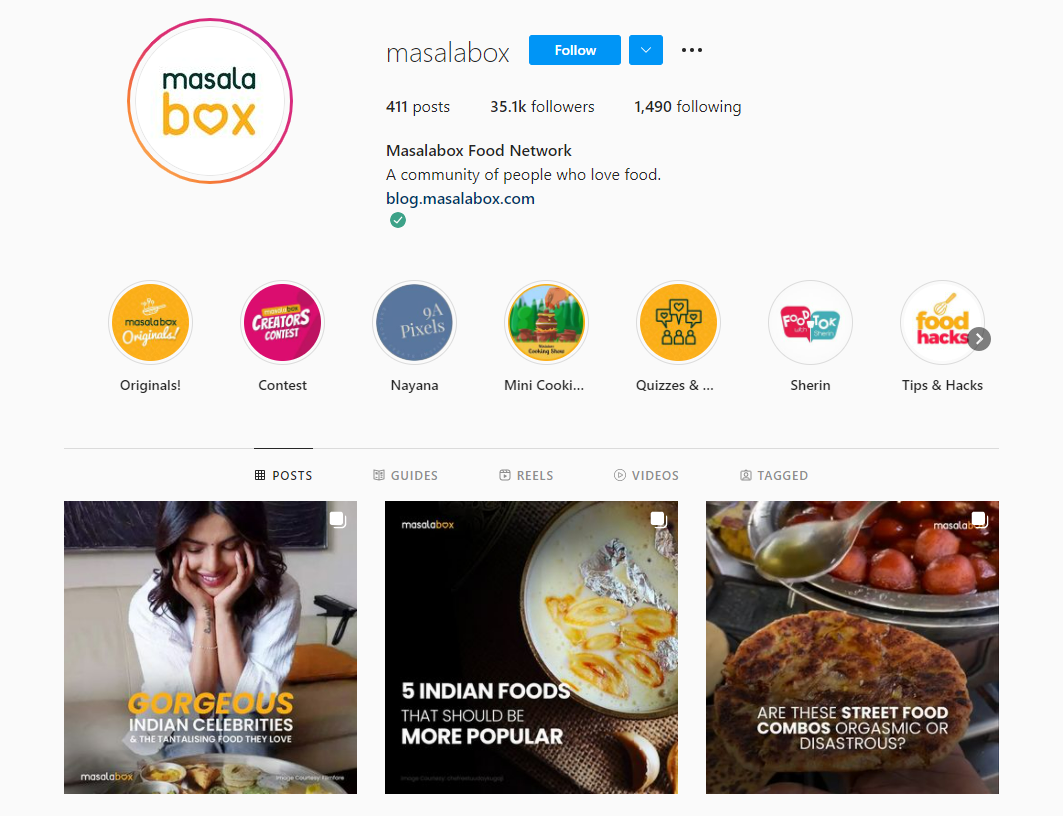The height and width of the screenshot is (816, 1063).
Task: Click the masalabox profile picture
Action: point(210,101)
